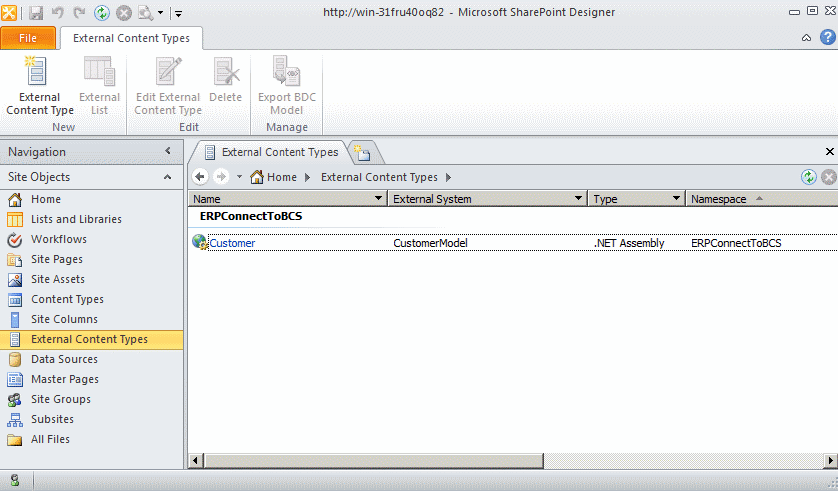This screenshot has width=838, height=491.
Task: Click the Refresh icon in breadcrumb bar
Action: 809,177
